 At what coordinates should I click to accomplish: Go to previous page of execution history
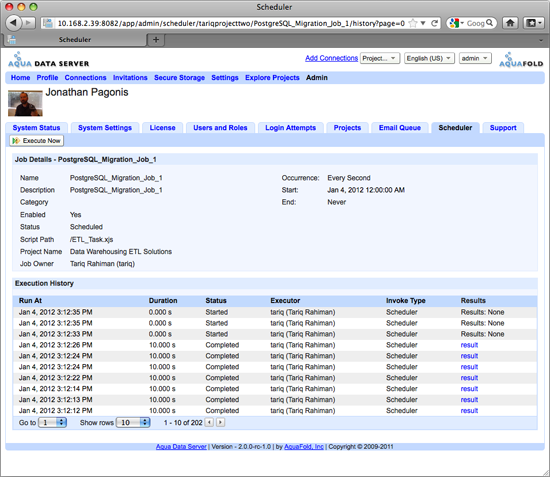pos(209,422)
